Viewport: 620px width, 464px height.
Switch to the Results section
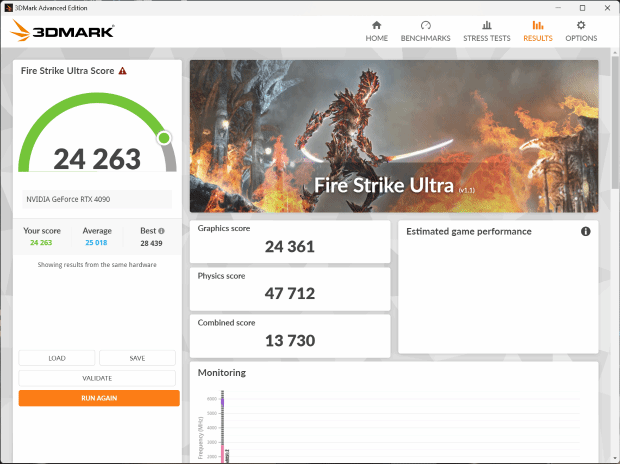pyautogui.click(x=538, y=31)
